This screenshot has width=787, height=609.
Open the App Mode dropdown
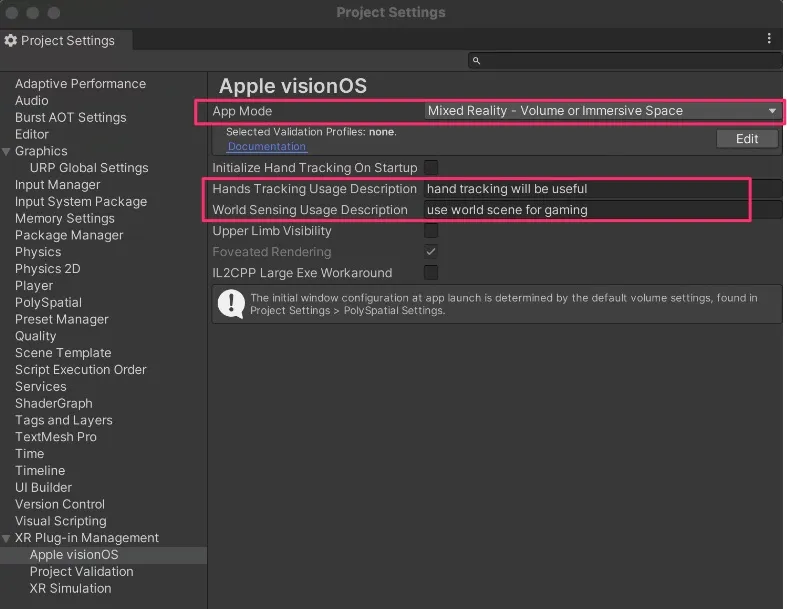(x=602, y=111)
